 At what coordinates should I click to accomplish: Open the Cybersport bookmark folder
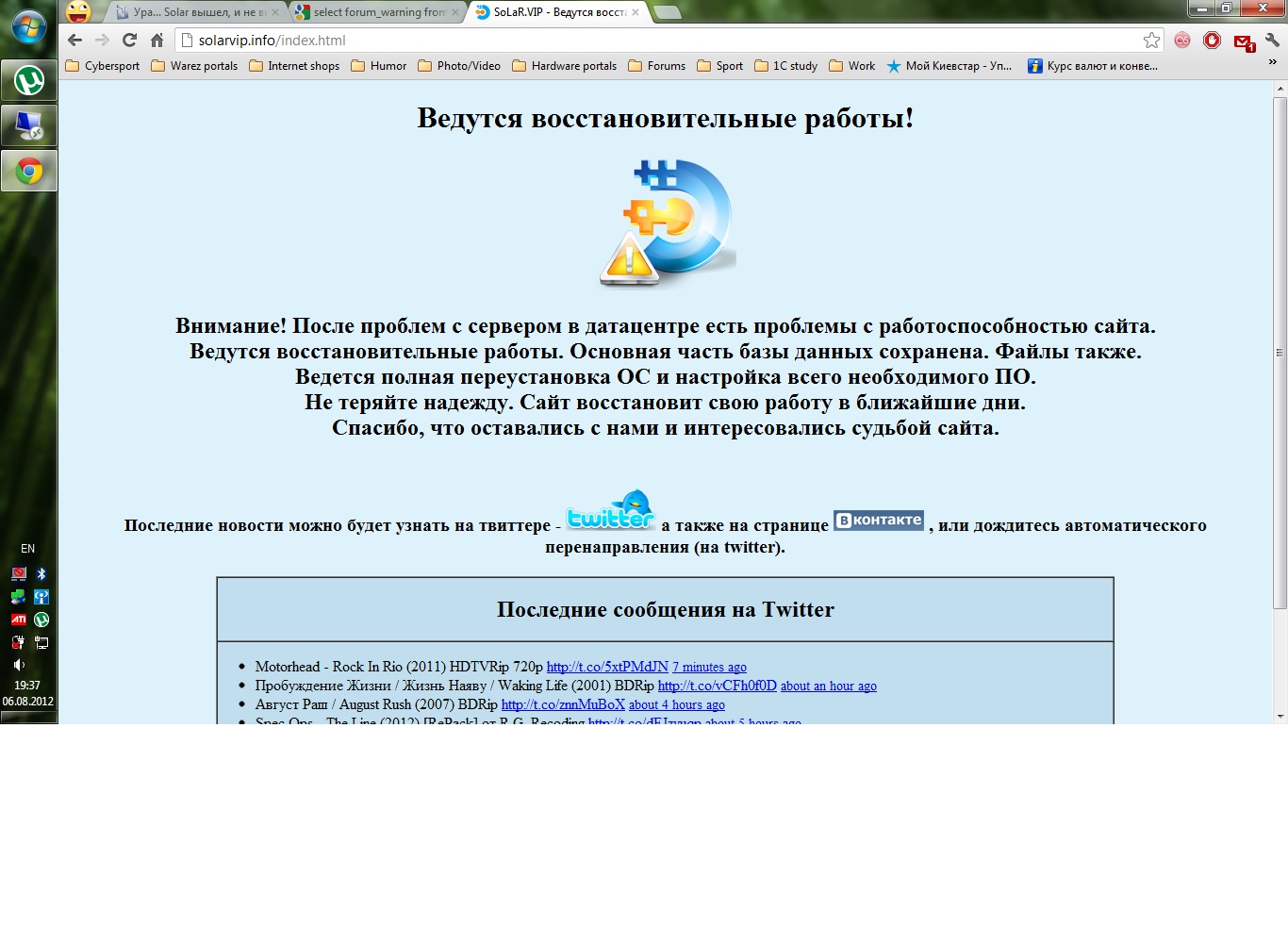(102, 66)
